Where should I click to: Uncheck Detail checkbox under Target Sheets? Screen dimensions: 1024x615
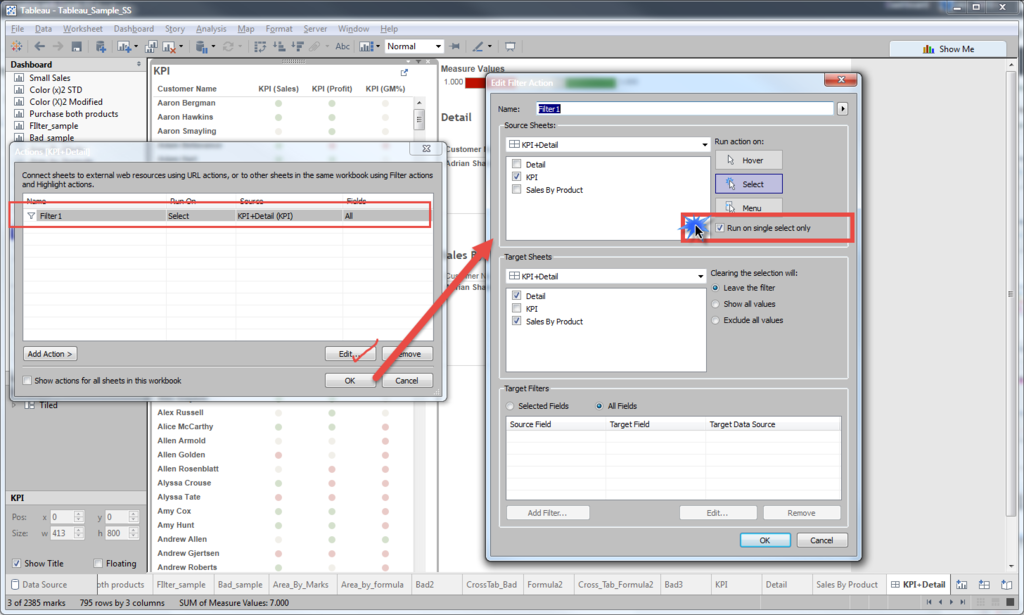[x=517, y=296]
